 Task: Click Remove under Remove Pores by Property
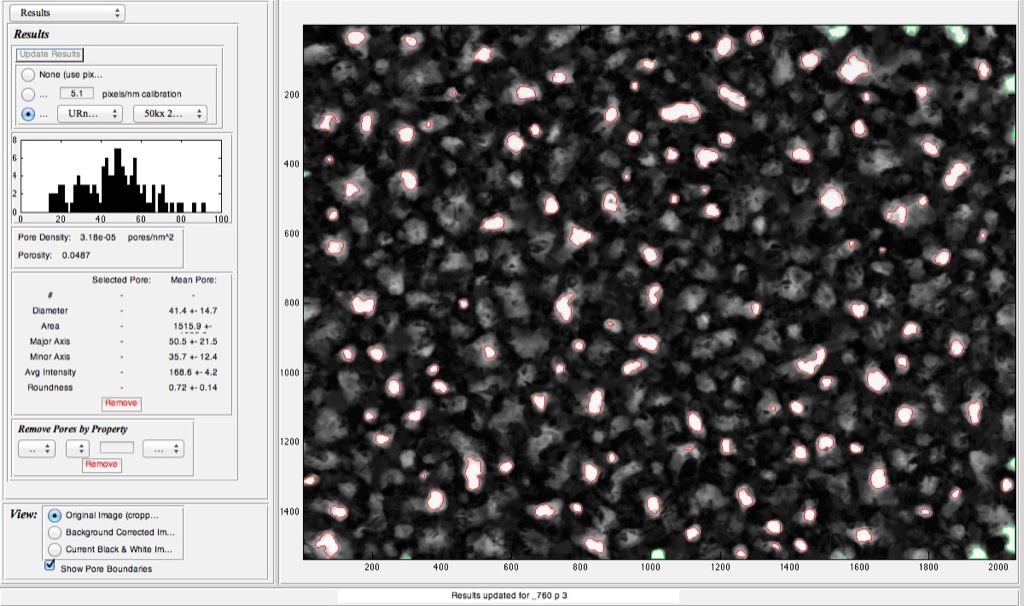click(x=102, y=464)
